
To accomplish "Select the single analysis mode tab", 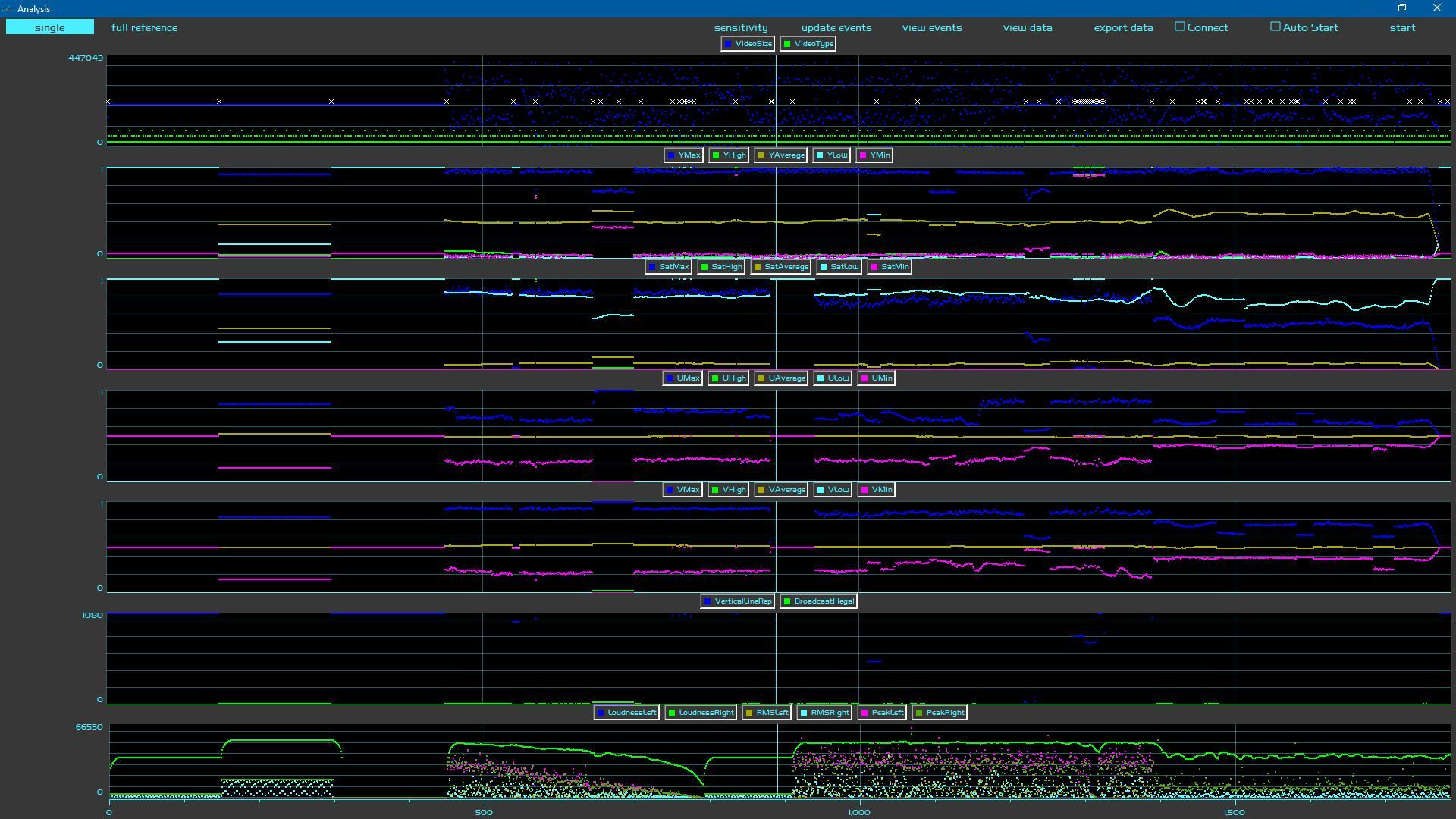I will click(x=50, y=27).
